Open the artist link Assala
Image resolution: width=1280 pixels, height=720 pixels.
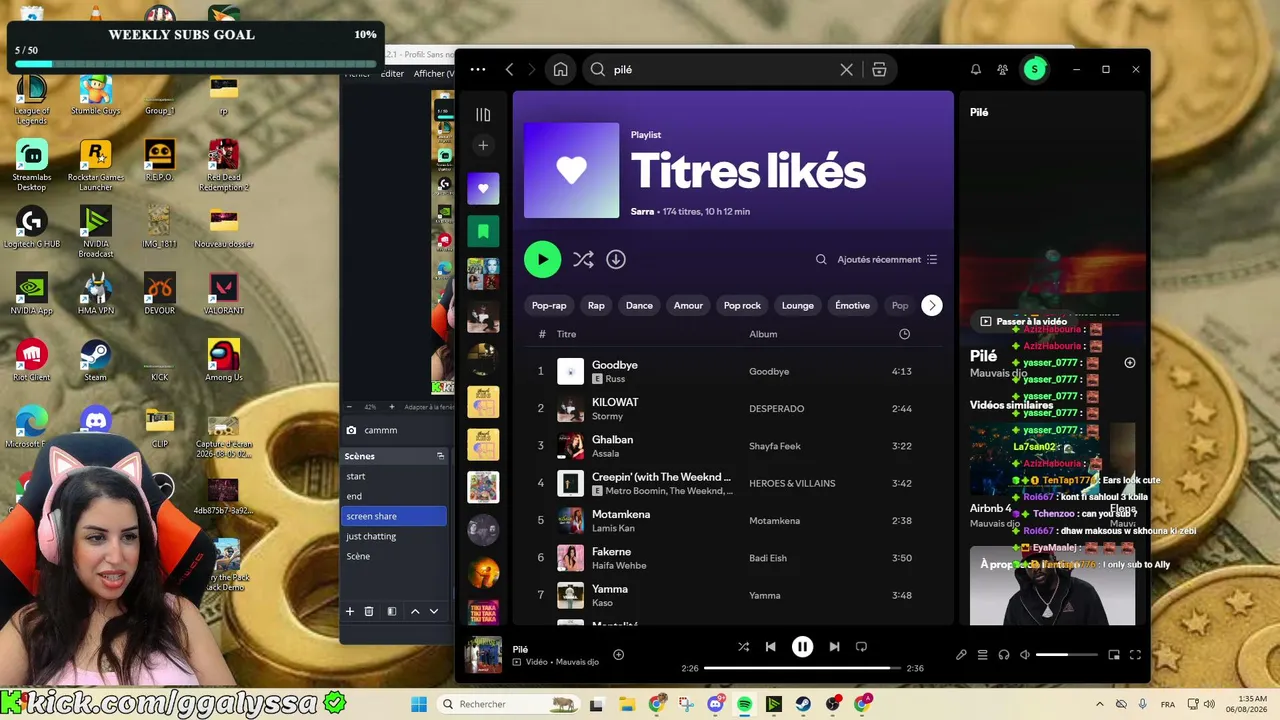tap(605, 453)
